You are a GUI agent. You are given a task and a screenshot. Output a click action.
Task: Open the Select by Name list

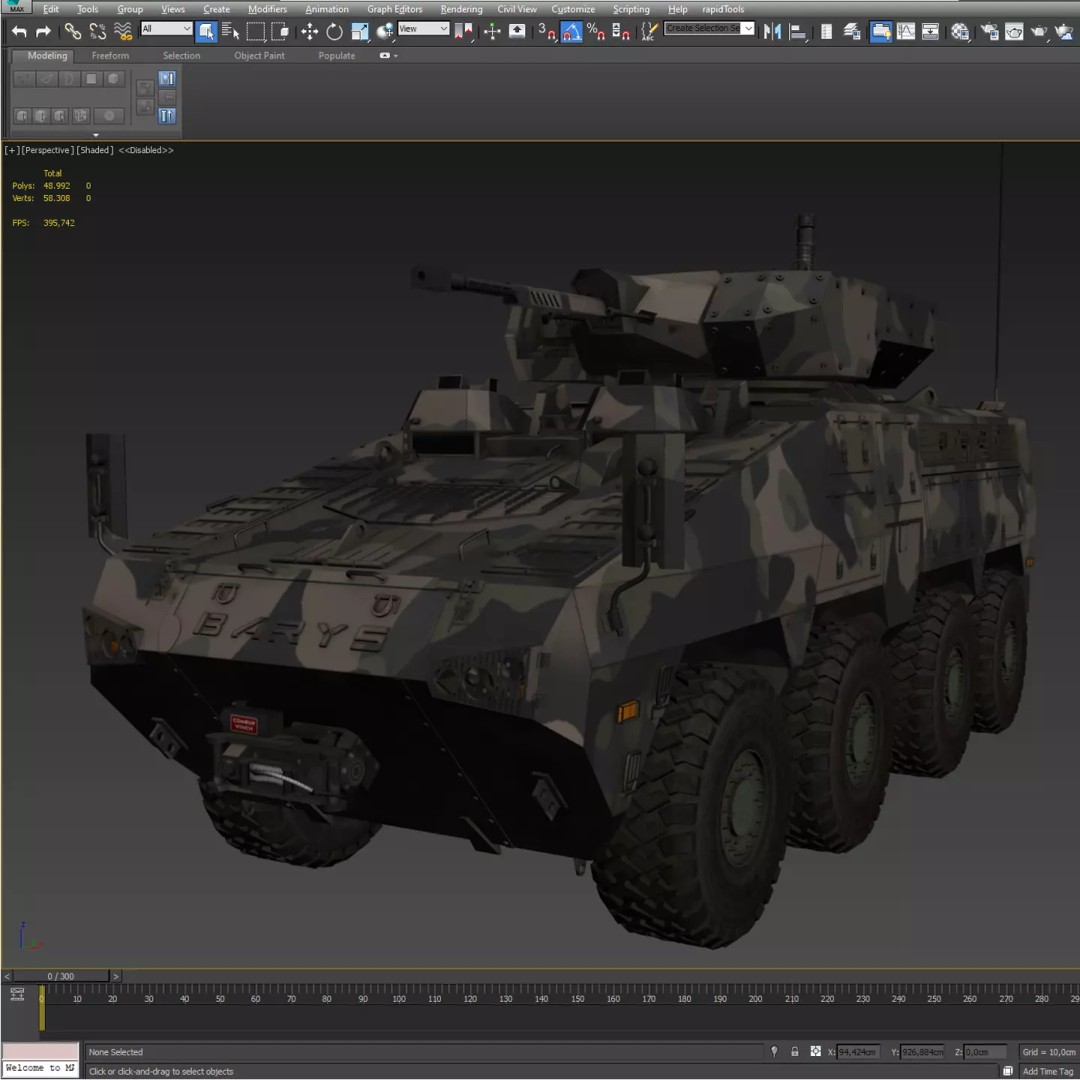230,32
